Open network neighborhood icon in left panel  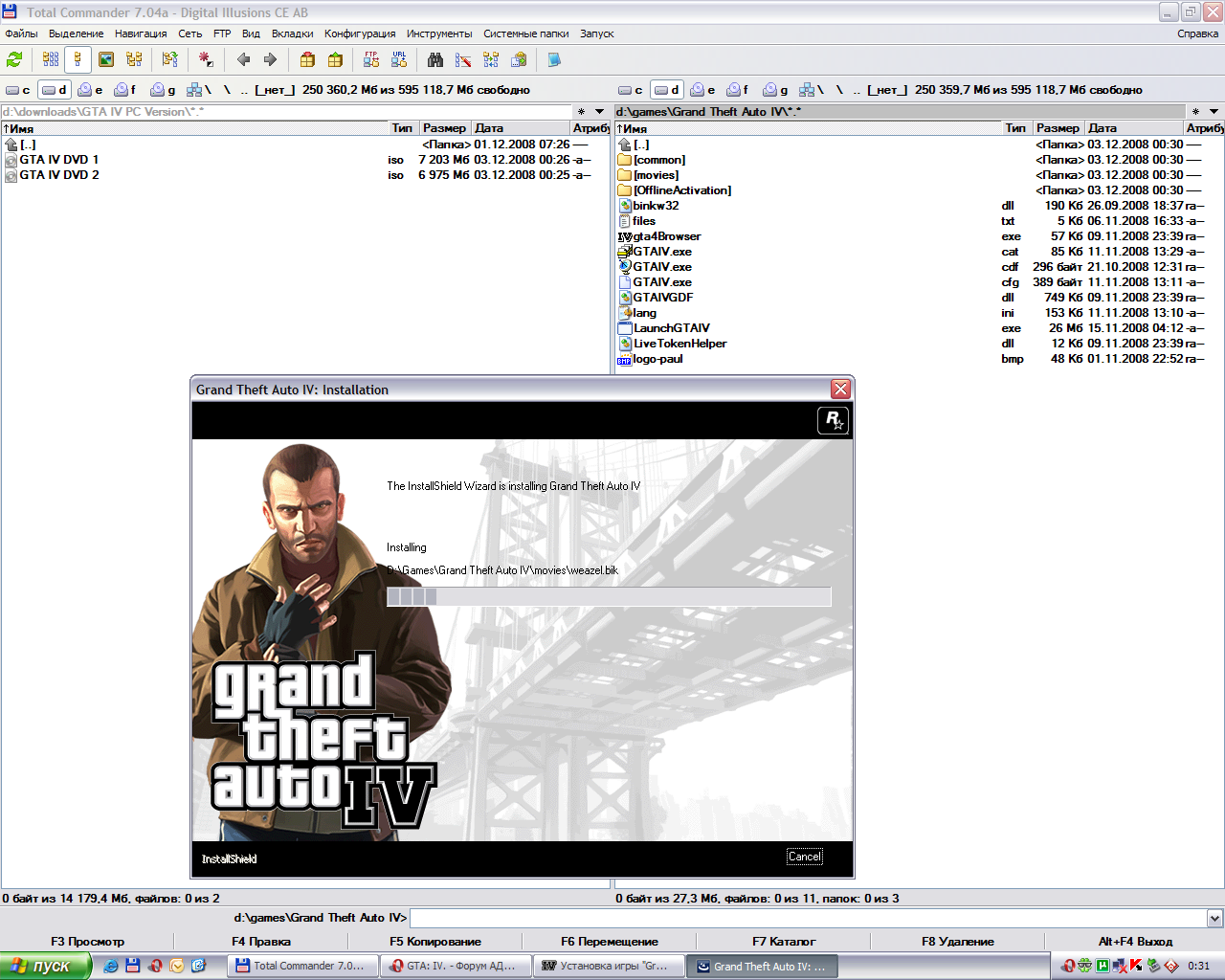(199, 90)
